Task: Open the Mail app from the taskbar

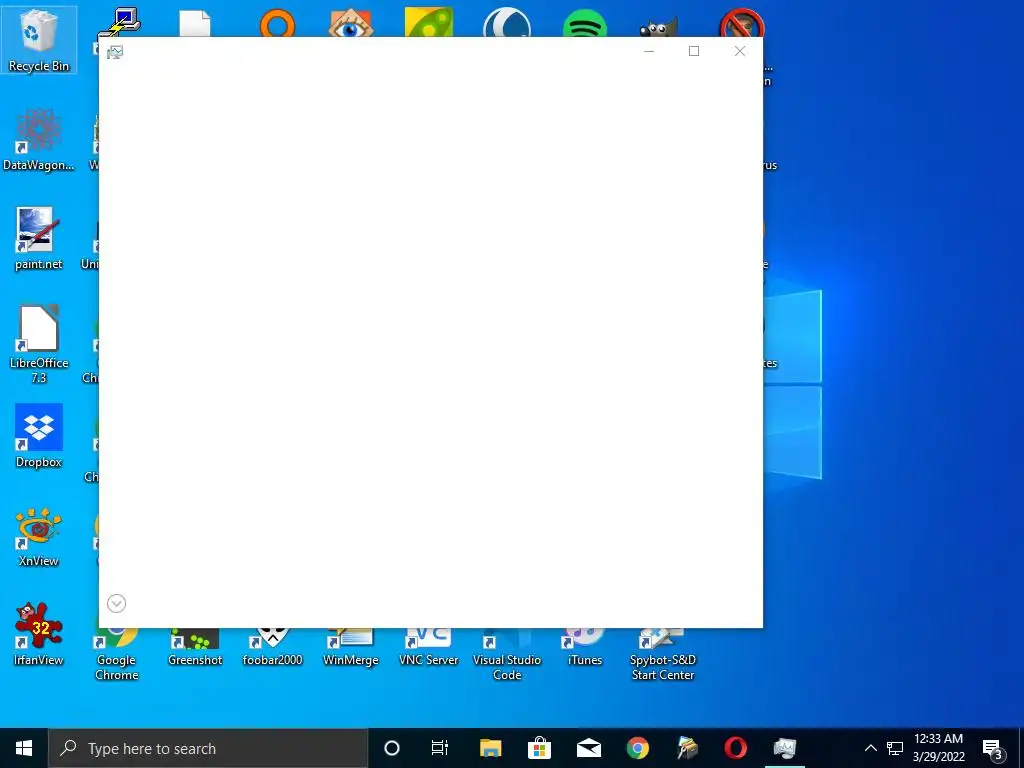Action: 588,748
